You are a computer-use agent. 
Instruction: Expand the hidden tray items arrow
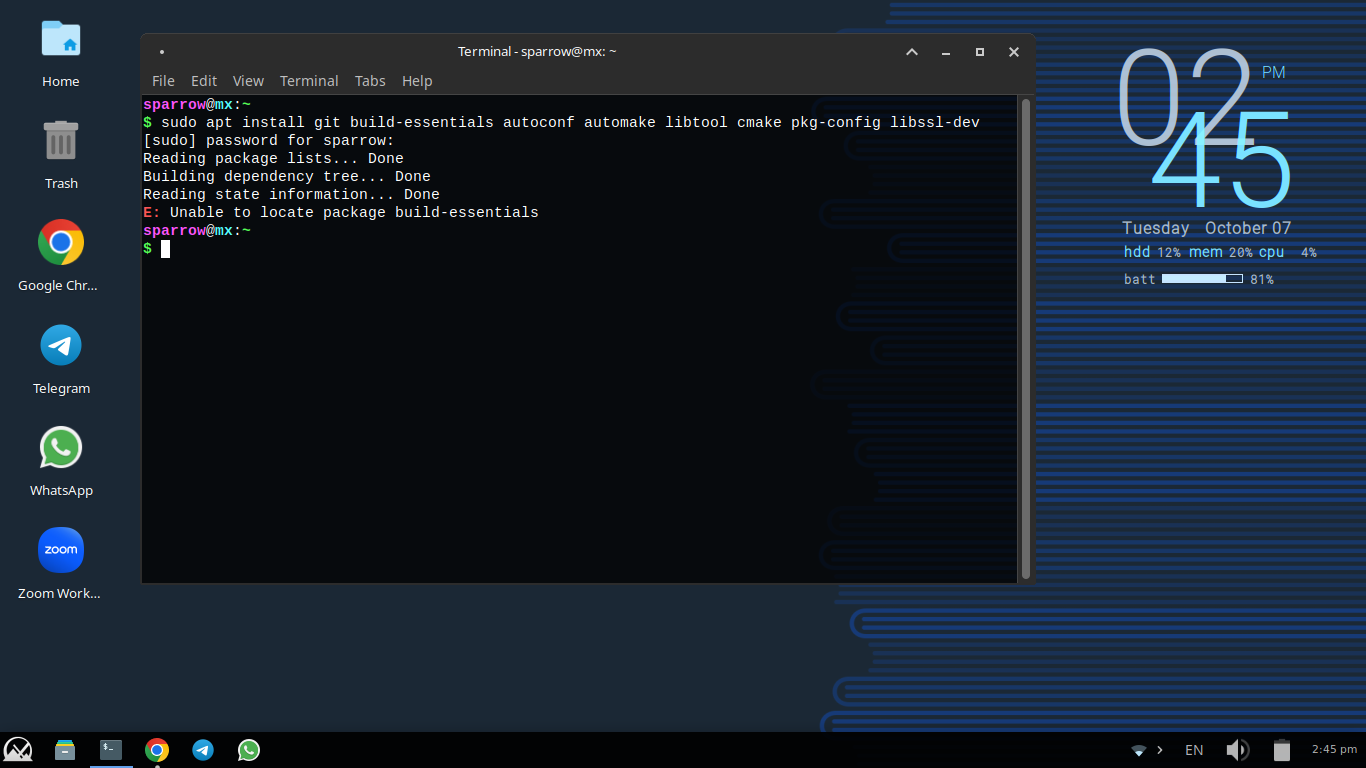(x=1160, y=750)
